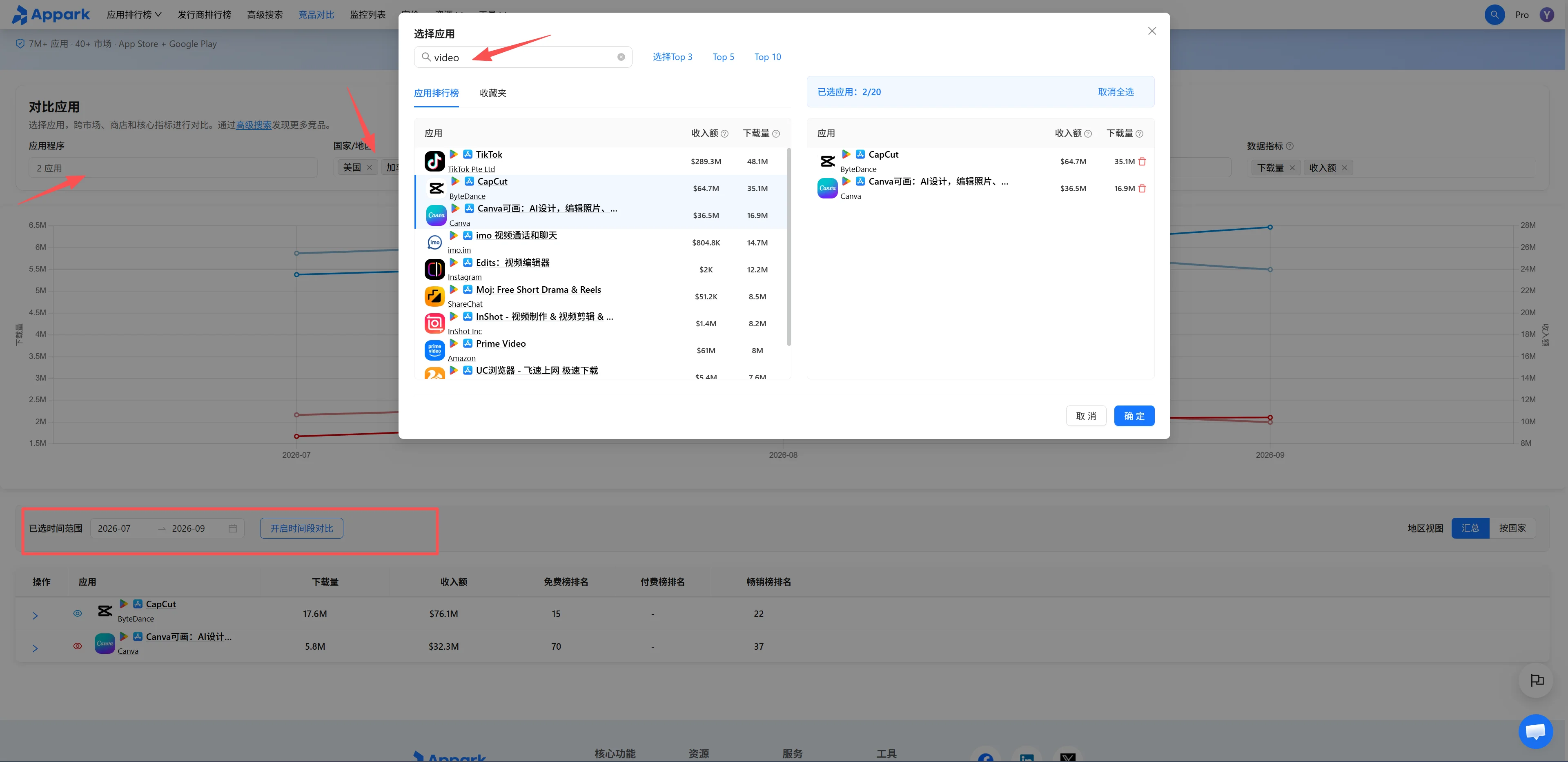Image resolution: width=1568 pixels, height=762 pixels.
Task: Click the 确定 confirm button
Action: coord(1134,416)
